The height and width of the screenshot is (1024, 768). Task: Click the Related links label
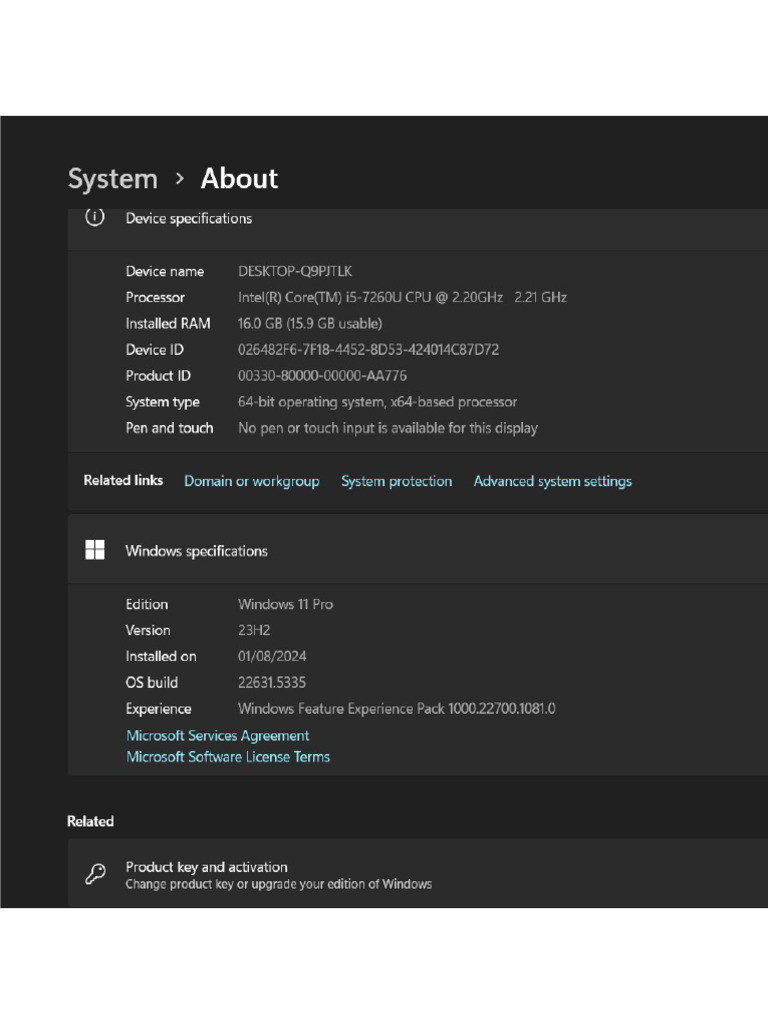[123, 480]
